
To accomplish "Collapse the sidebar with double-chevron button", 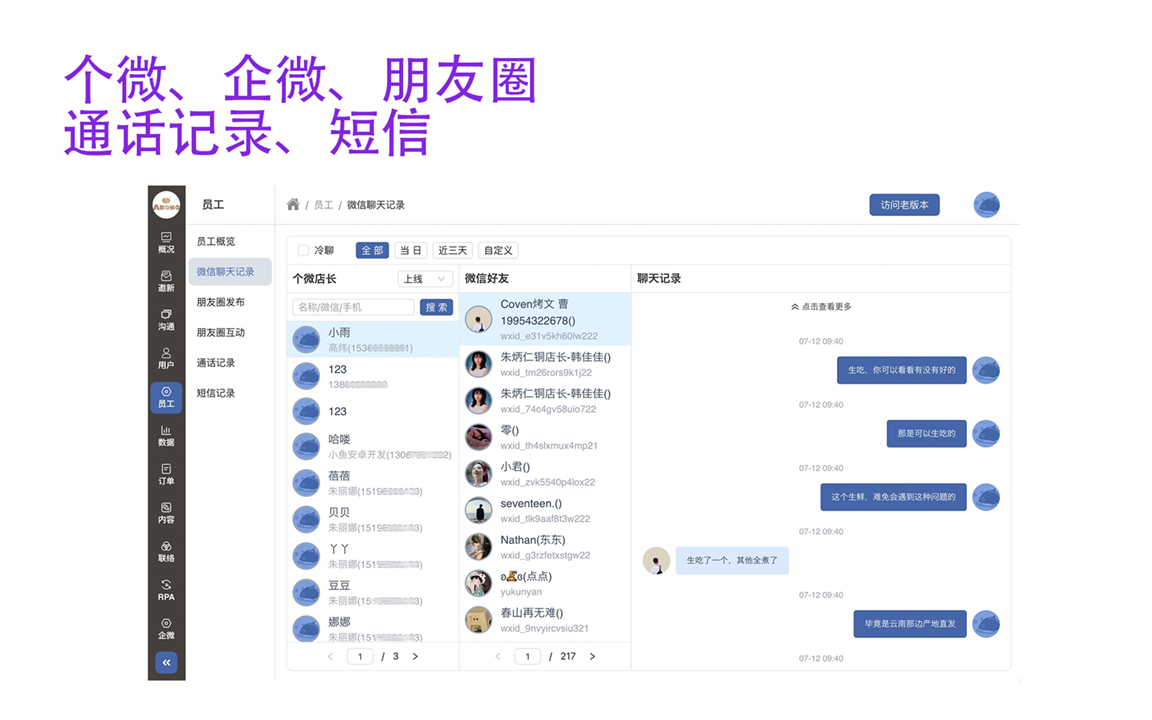I will pyautogui.click(x=166, y=662).
